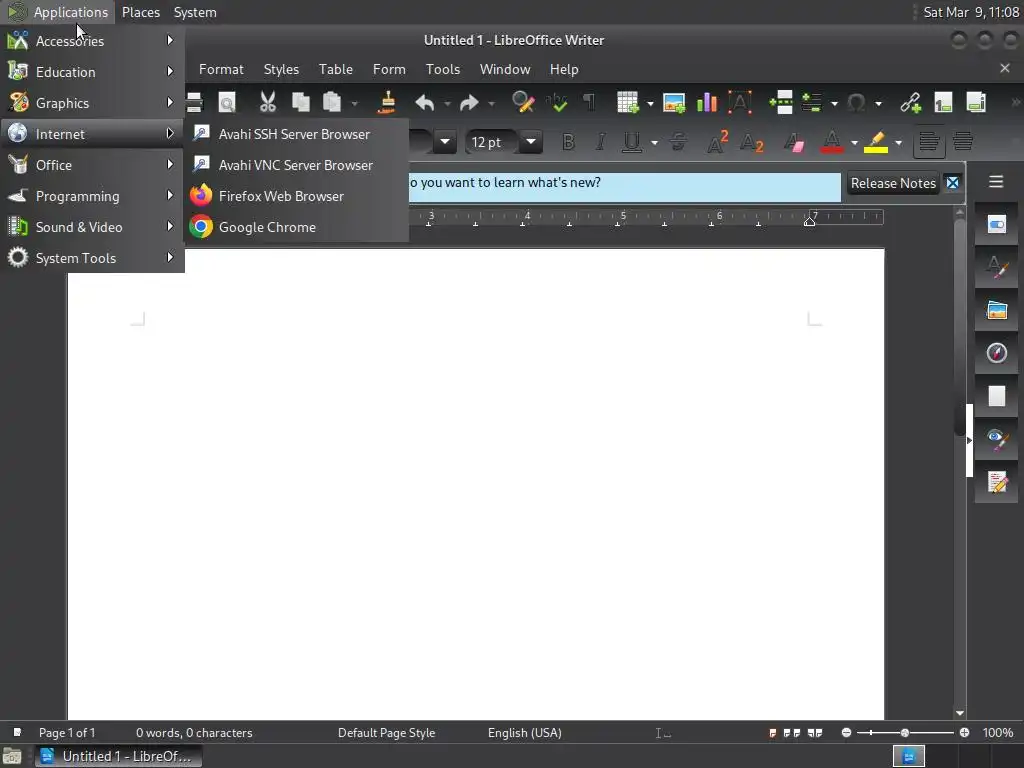Open the font name dropdown arrow

(445, 142)
